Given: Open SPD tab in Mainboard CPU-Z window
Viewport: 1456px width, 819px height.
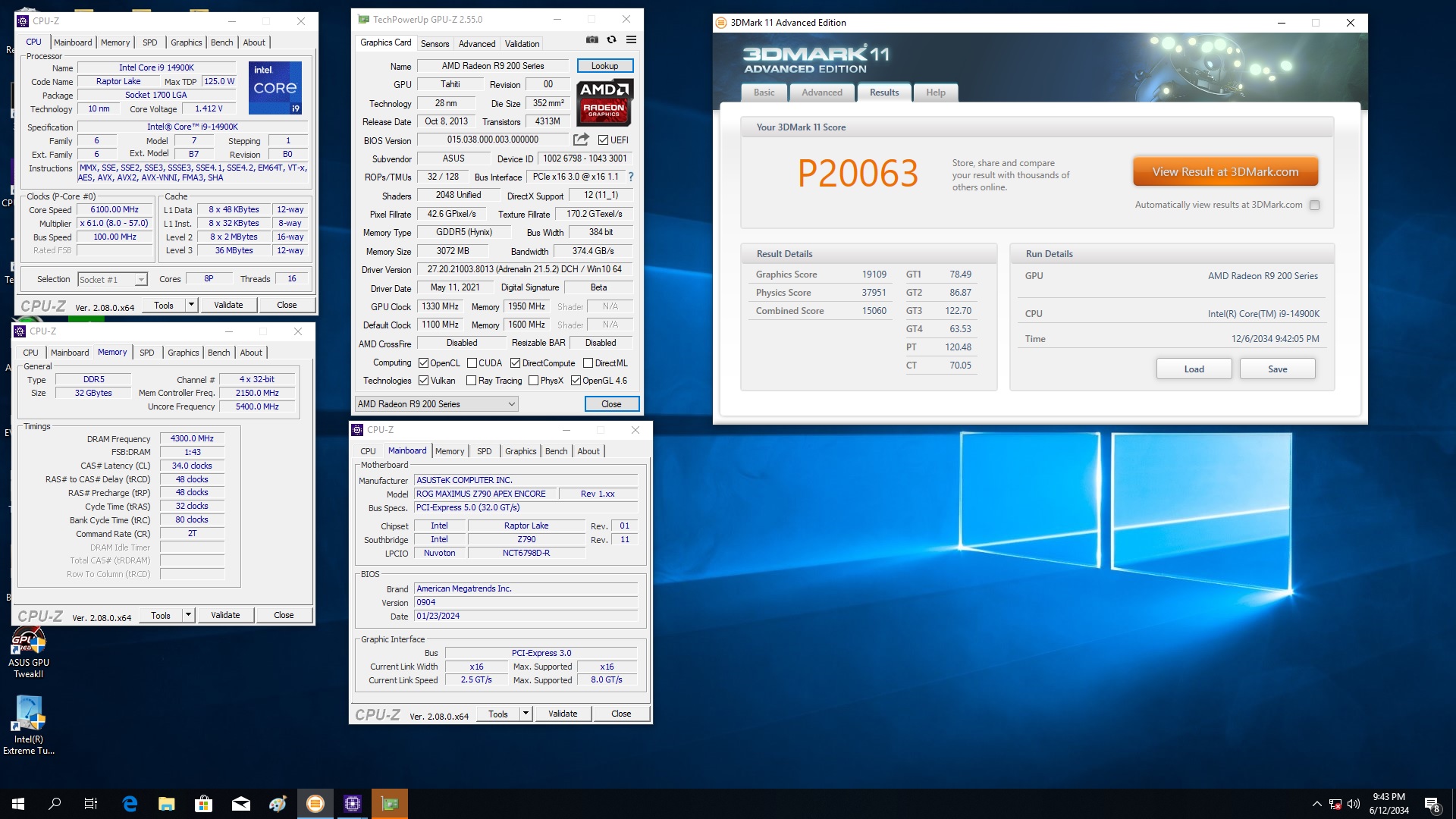Looking at the screenshot, I should (x=485, y=451).
